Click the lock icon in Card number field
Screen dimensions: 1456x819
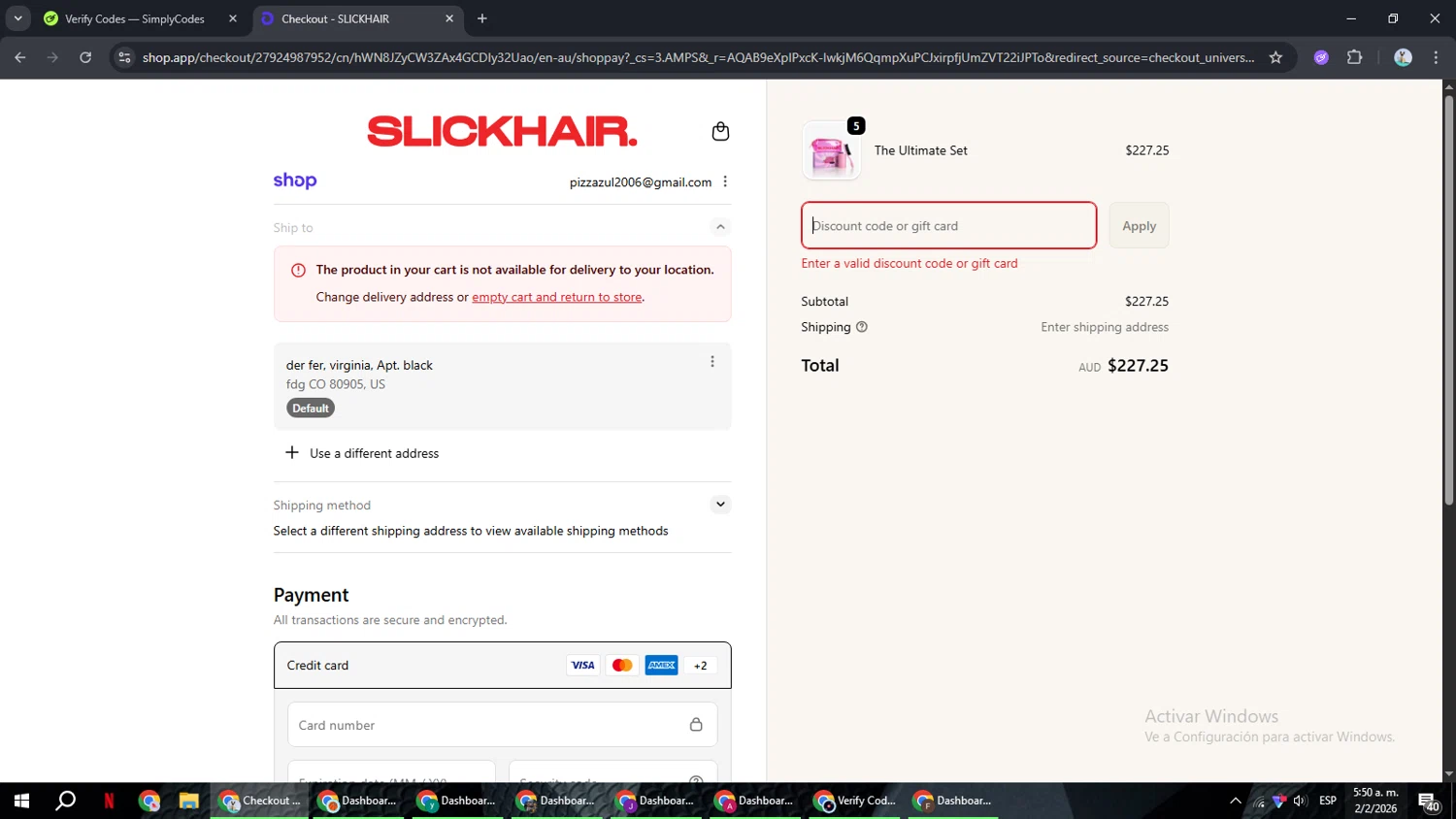click(x=696, y=725)
